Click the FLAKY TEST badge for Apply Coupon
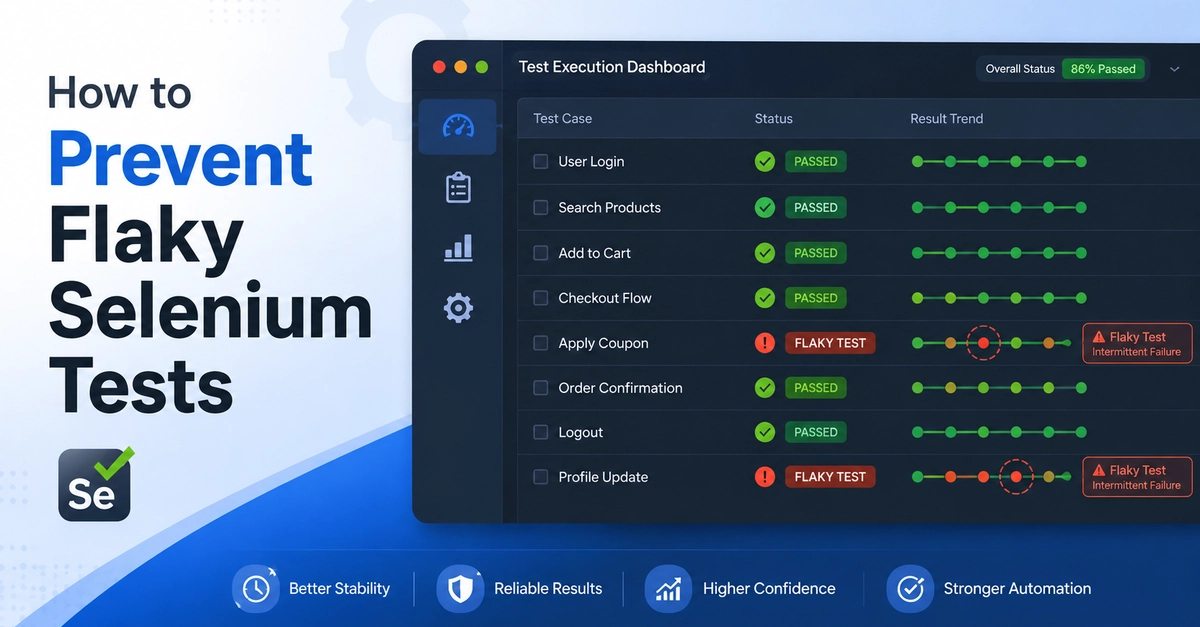Image resolution: width=1200 pixels, height=627 pixels. [x=830, y=343]
